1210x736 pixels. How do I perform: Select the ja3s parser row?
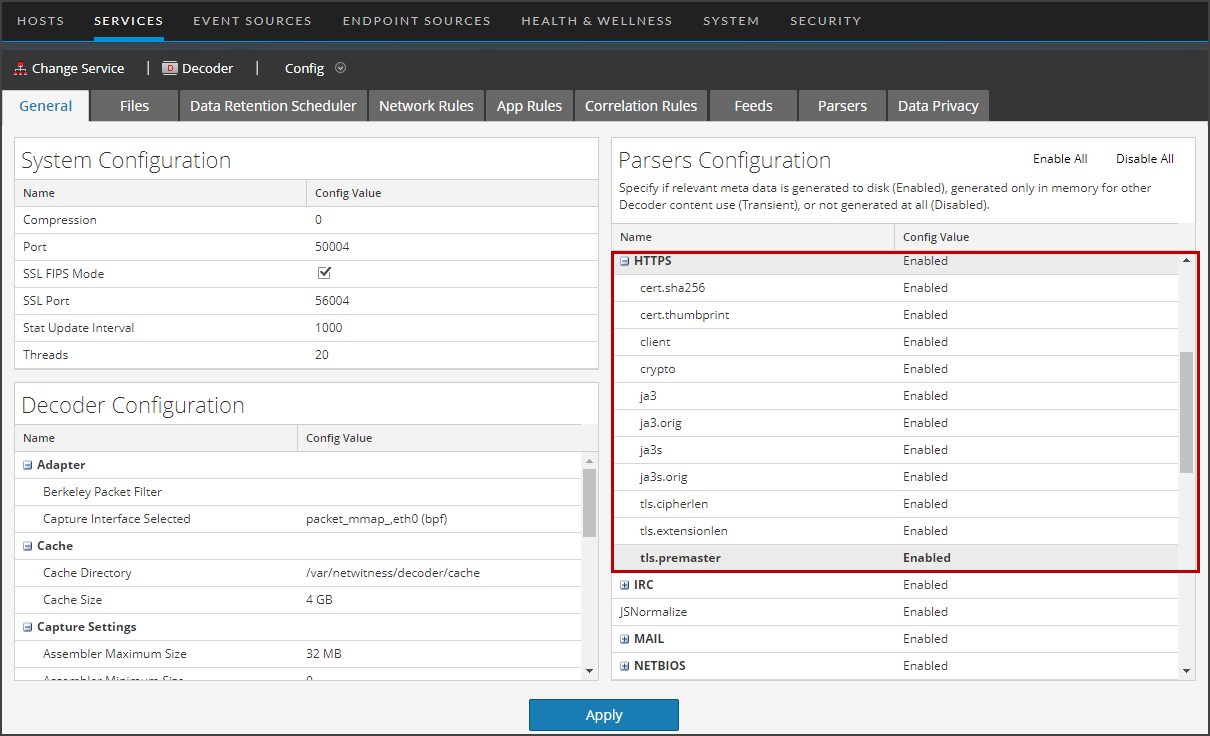coord(750,449)
